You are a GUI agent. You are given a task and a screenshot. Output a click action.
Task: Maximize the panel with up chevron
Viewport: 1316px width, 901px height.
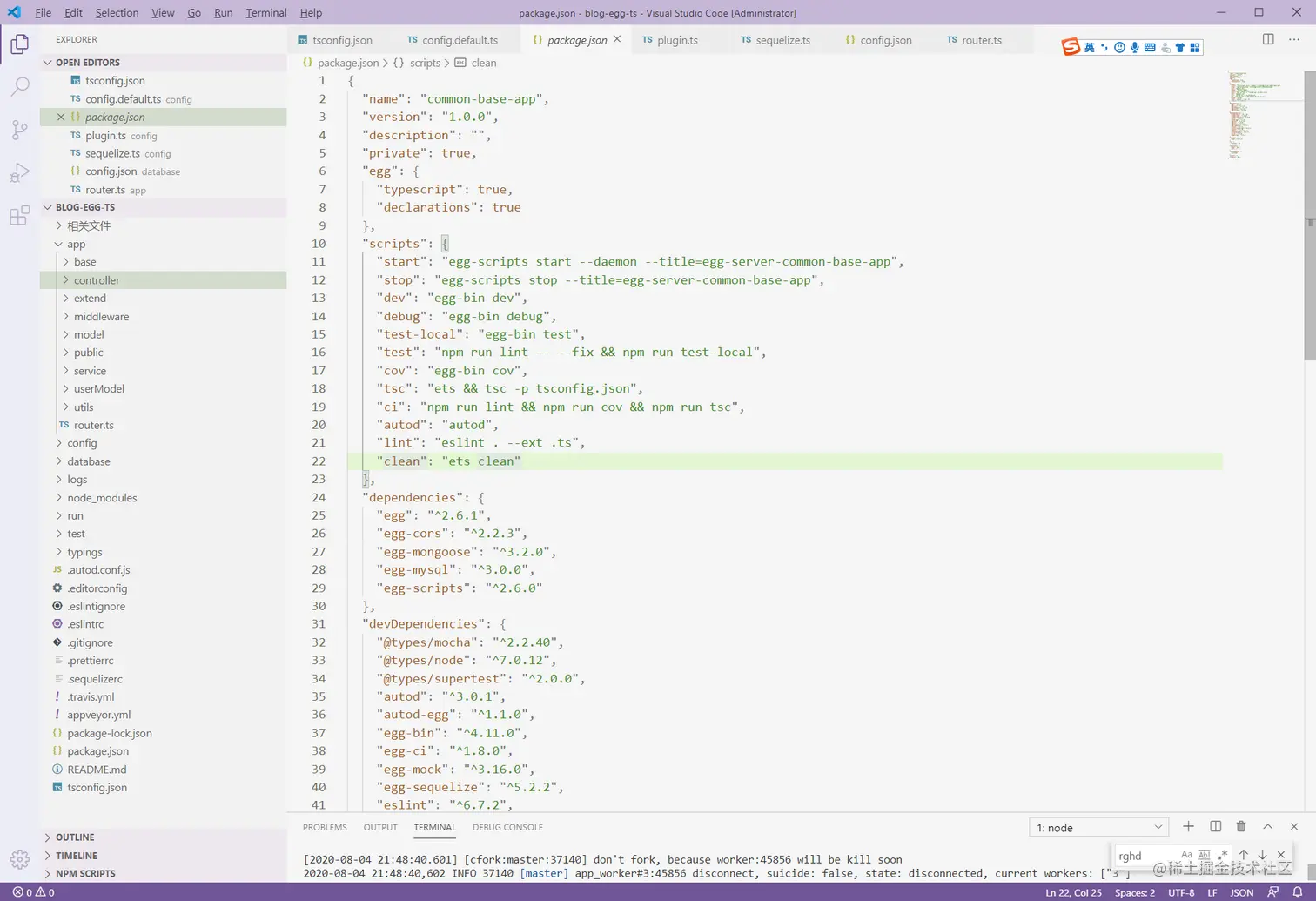click(1267, 826)
